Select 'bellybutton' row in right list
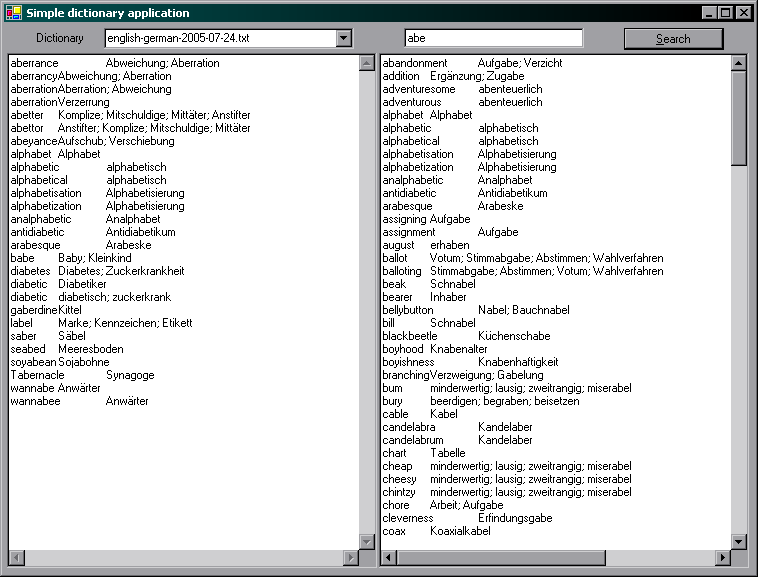758x577 pixels. click(x=476, y=310)
